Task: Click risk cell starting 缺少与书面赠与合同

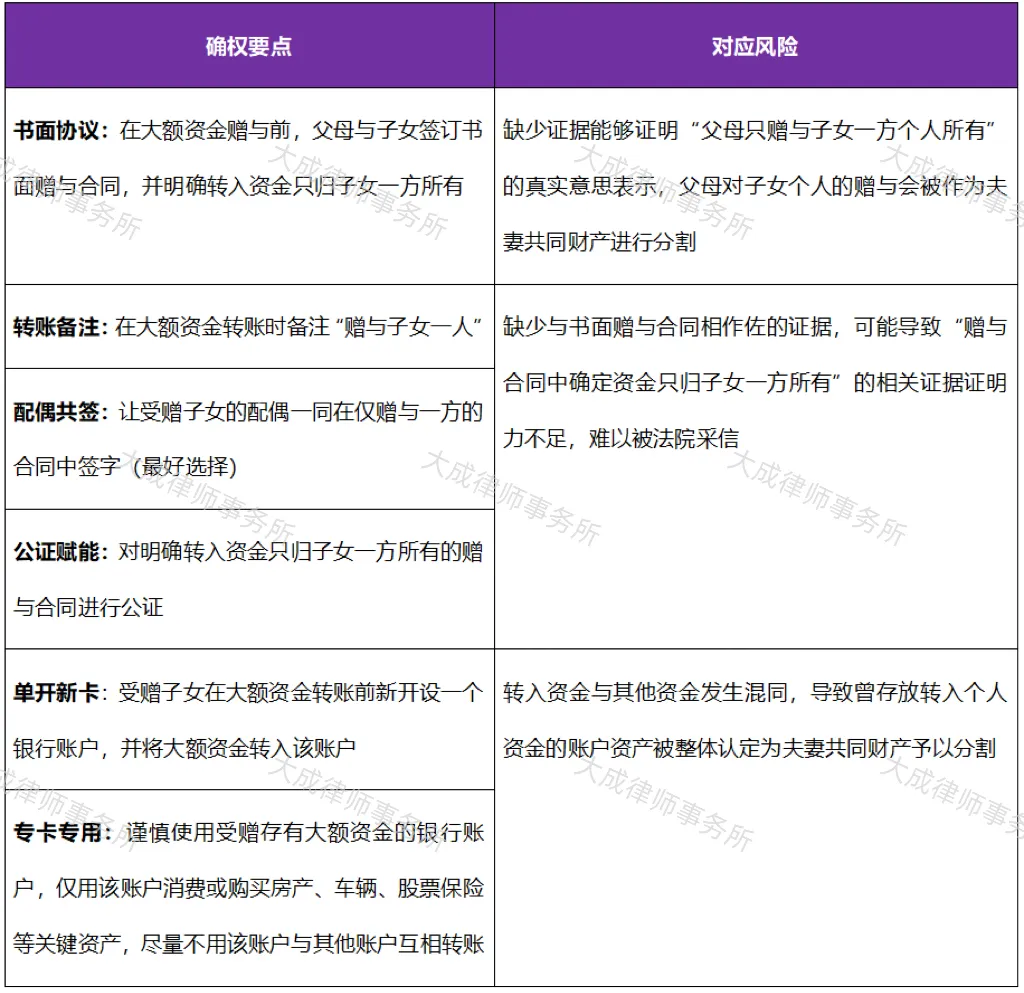Action: click(x=756, y=467)
